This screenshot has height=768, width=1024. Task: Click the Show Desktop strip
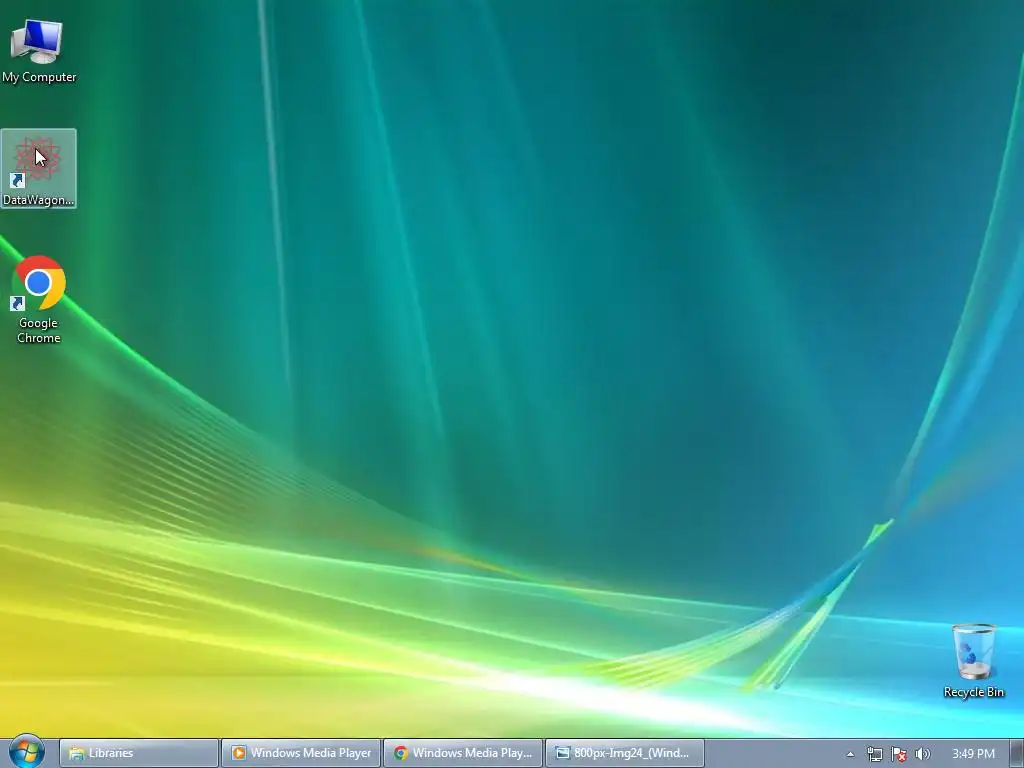(1017, 754)
